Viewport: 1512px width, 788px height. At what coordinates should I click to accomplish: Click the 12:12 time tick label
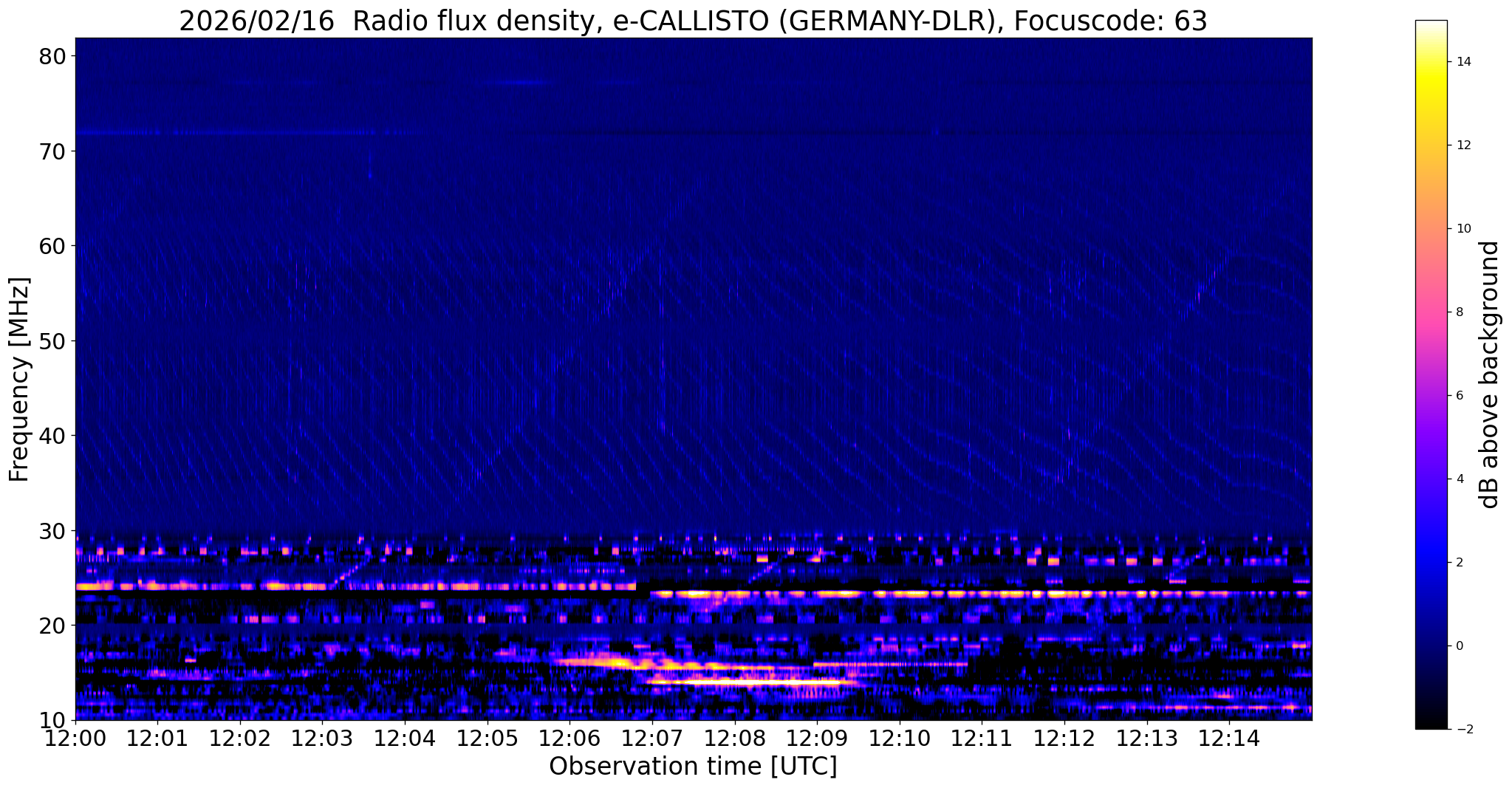click(1064, 738)
